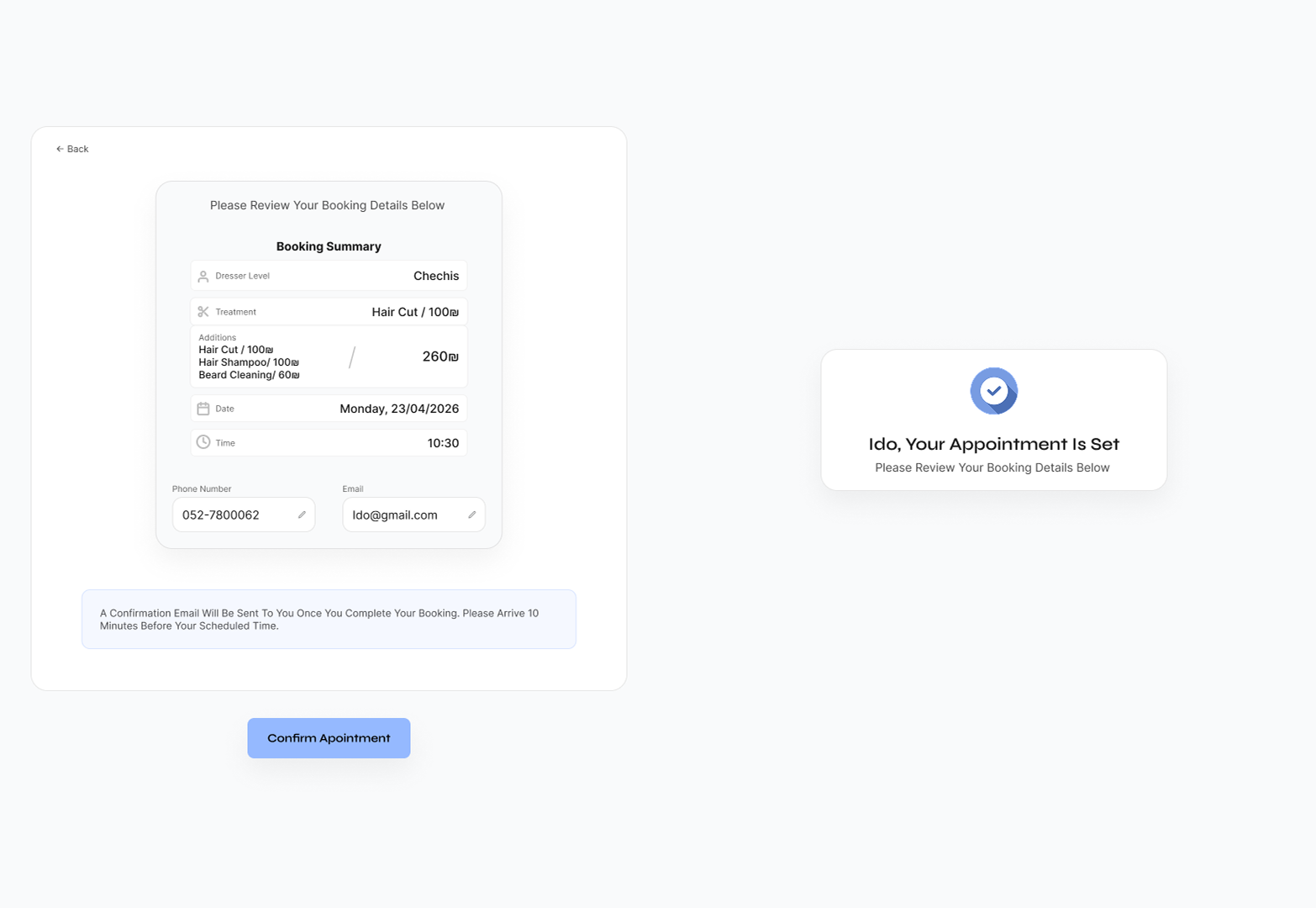The image size is (1316, 908).
Task: Click the Booking Summary heading
Action: point(329,246)
